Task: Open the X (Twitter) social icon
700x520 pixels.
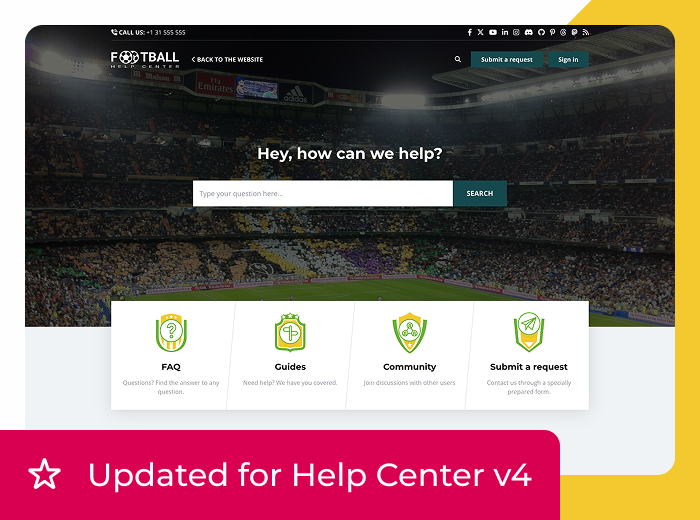Action: (x=480, y=32)
